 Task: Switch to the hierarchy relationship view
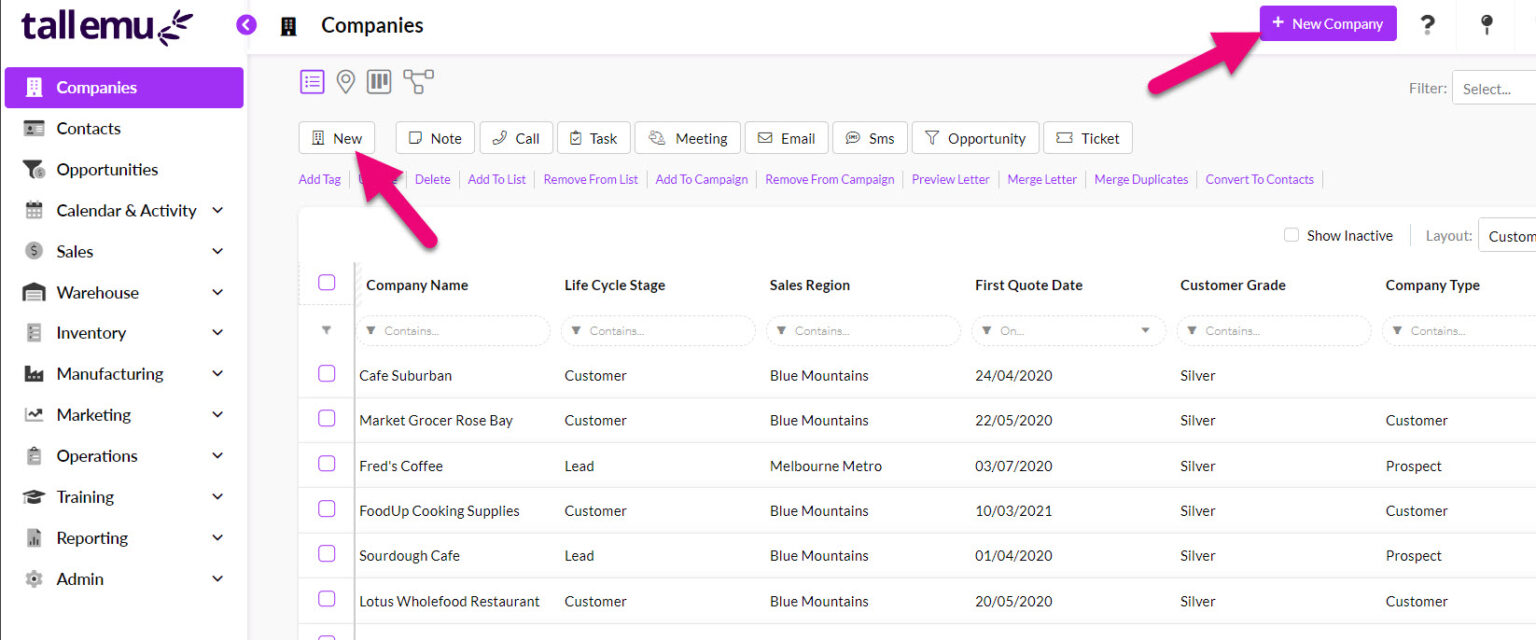[x=417, y=81]
